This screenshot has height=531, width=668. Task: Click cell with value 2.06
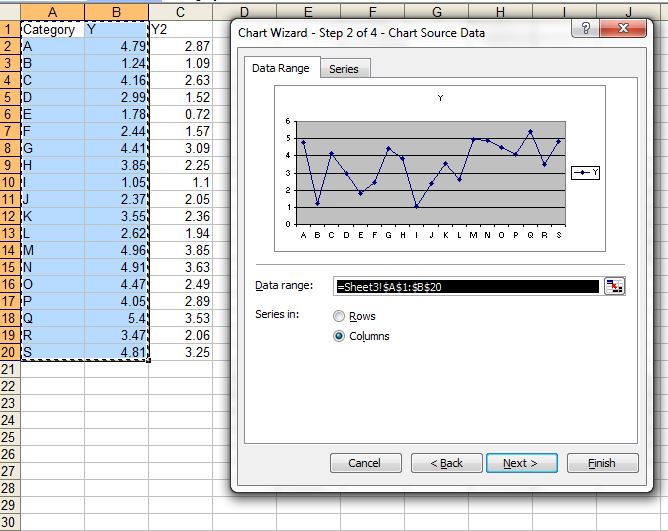(x=180, y=335)
